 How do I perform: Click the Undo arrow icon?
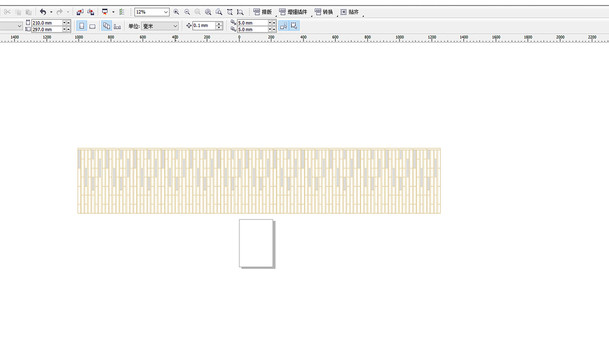click(x=43, y=12)
